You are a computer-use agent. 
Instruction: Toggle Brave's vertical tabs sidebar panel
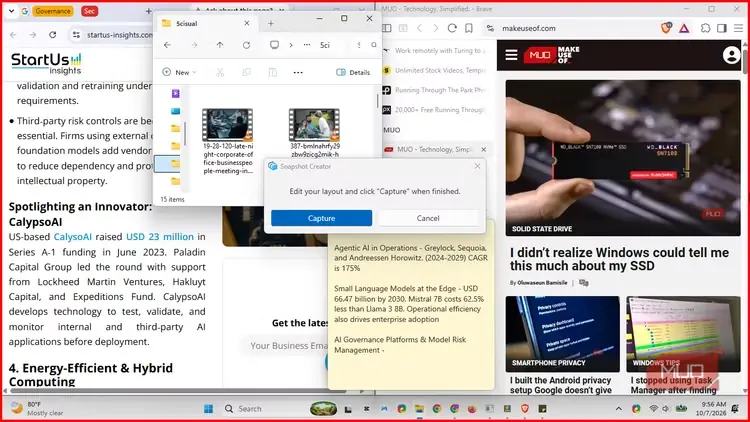(x=387, y=28)
